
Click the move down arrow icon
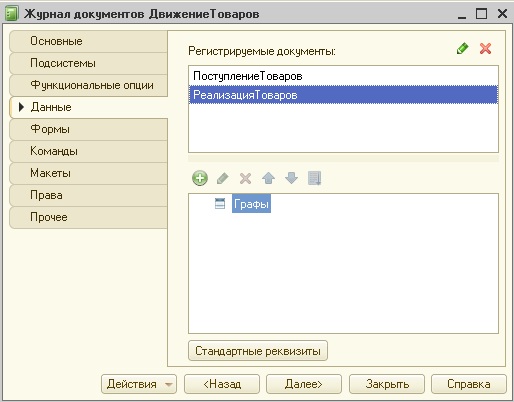291,178
